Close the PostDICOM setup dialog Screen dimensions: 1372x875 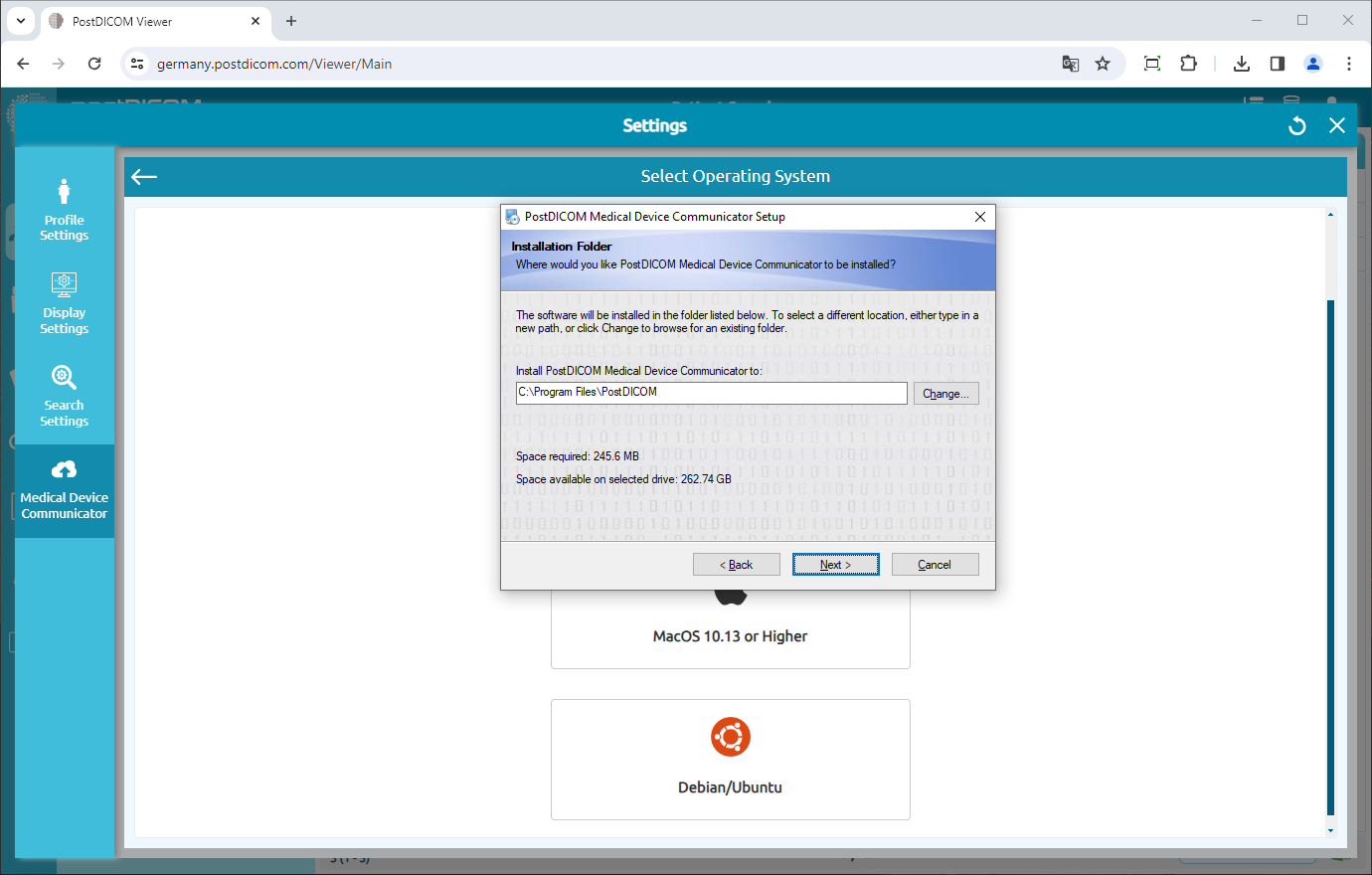tap(979, 217)
